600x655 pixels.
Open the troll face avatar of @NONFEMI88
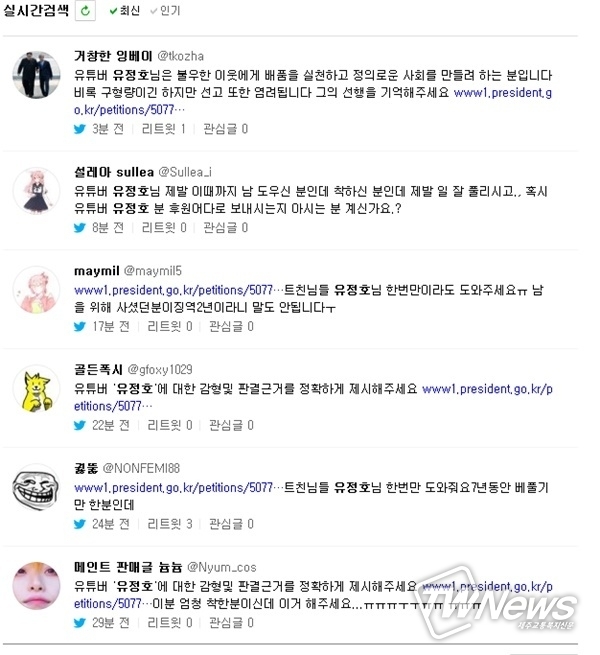(x=36, y=487)
